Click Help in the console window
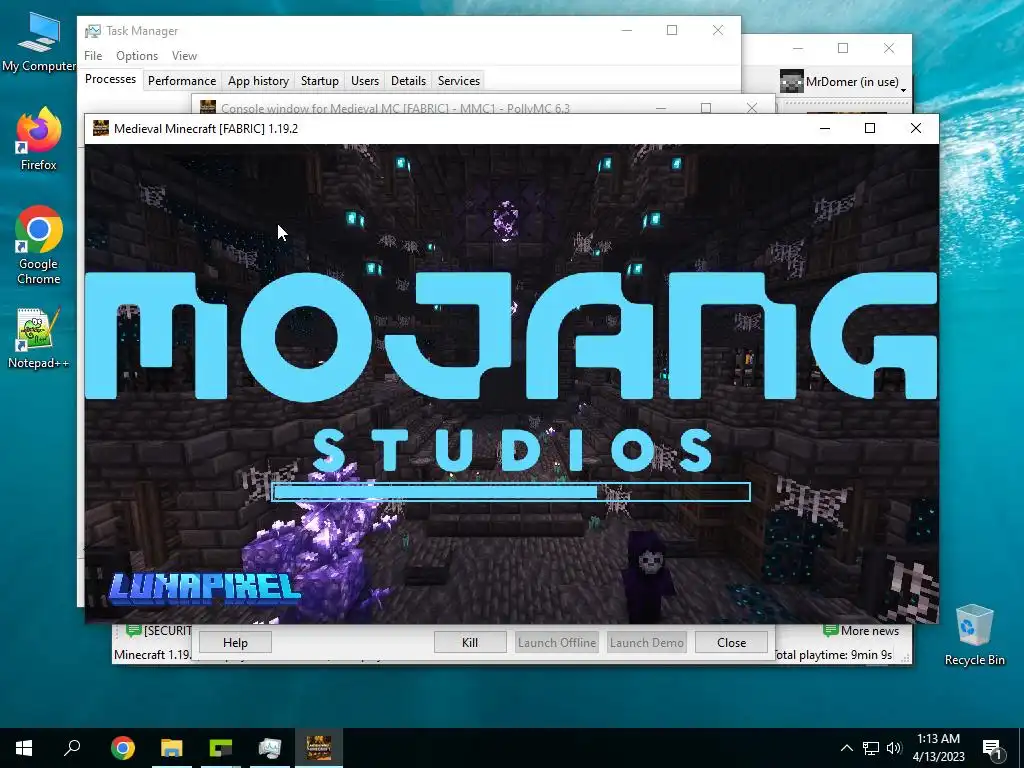Viewport: 1024px width, 768px height. pos(235,643)
